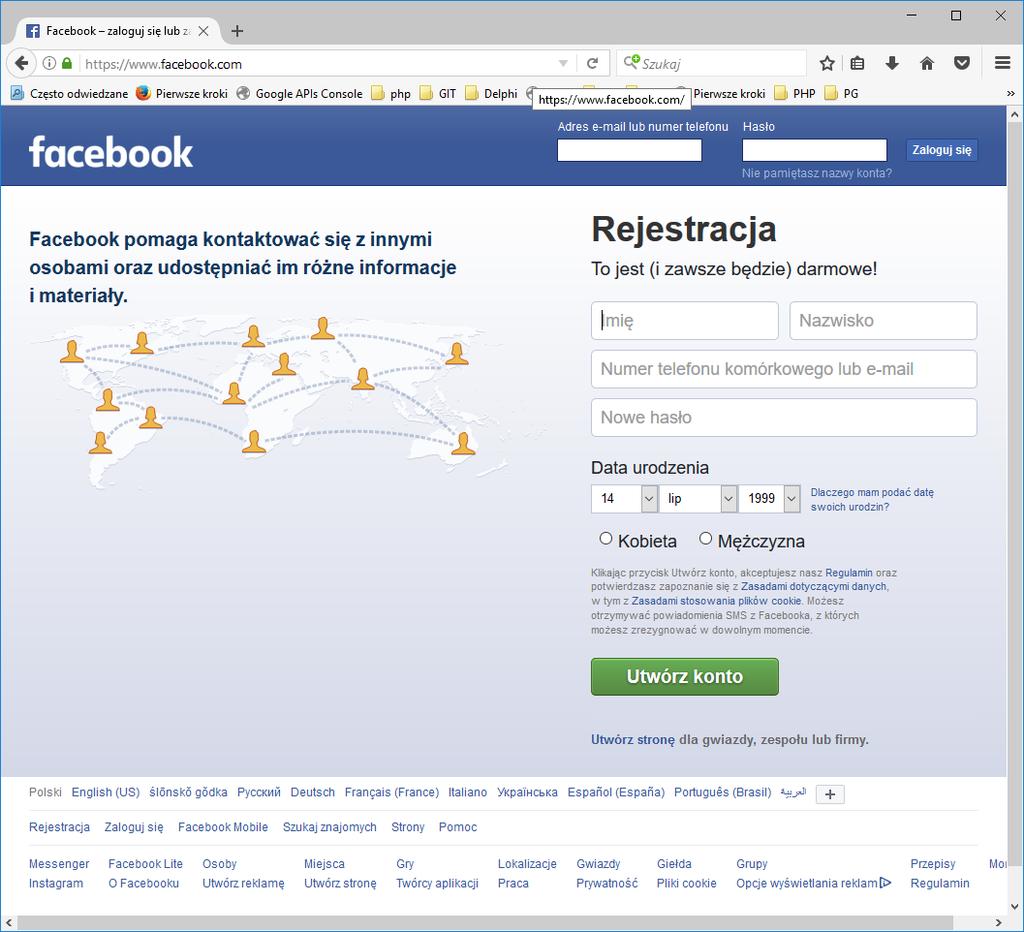Click horizontal scrollbar left arrow
1024x932 pixels.
(8, 924)
